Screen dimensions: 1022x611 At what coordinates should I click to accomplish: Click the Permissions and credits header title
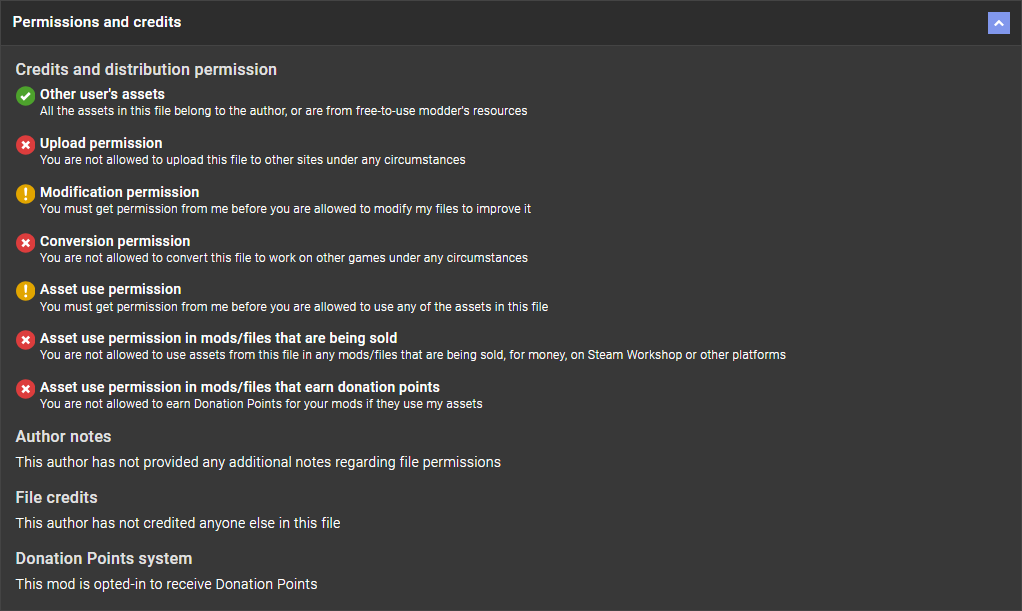(x=97, y=22)
